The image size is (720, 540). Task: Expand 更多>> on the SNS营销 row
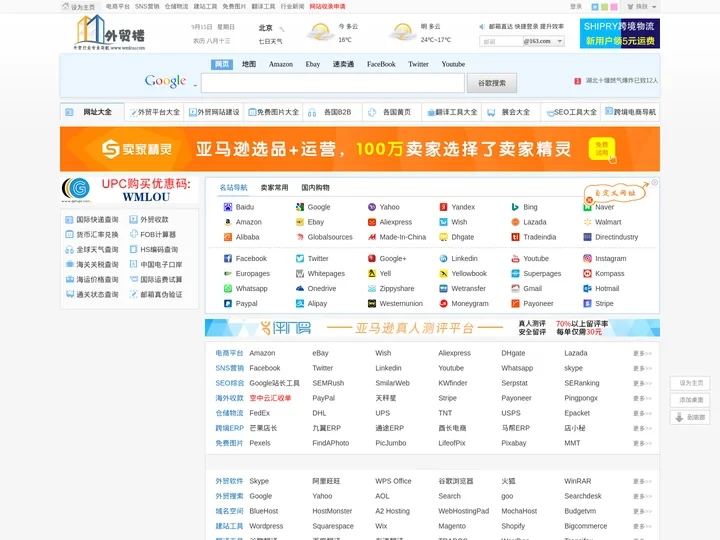pos(642,368)
